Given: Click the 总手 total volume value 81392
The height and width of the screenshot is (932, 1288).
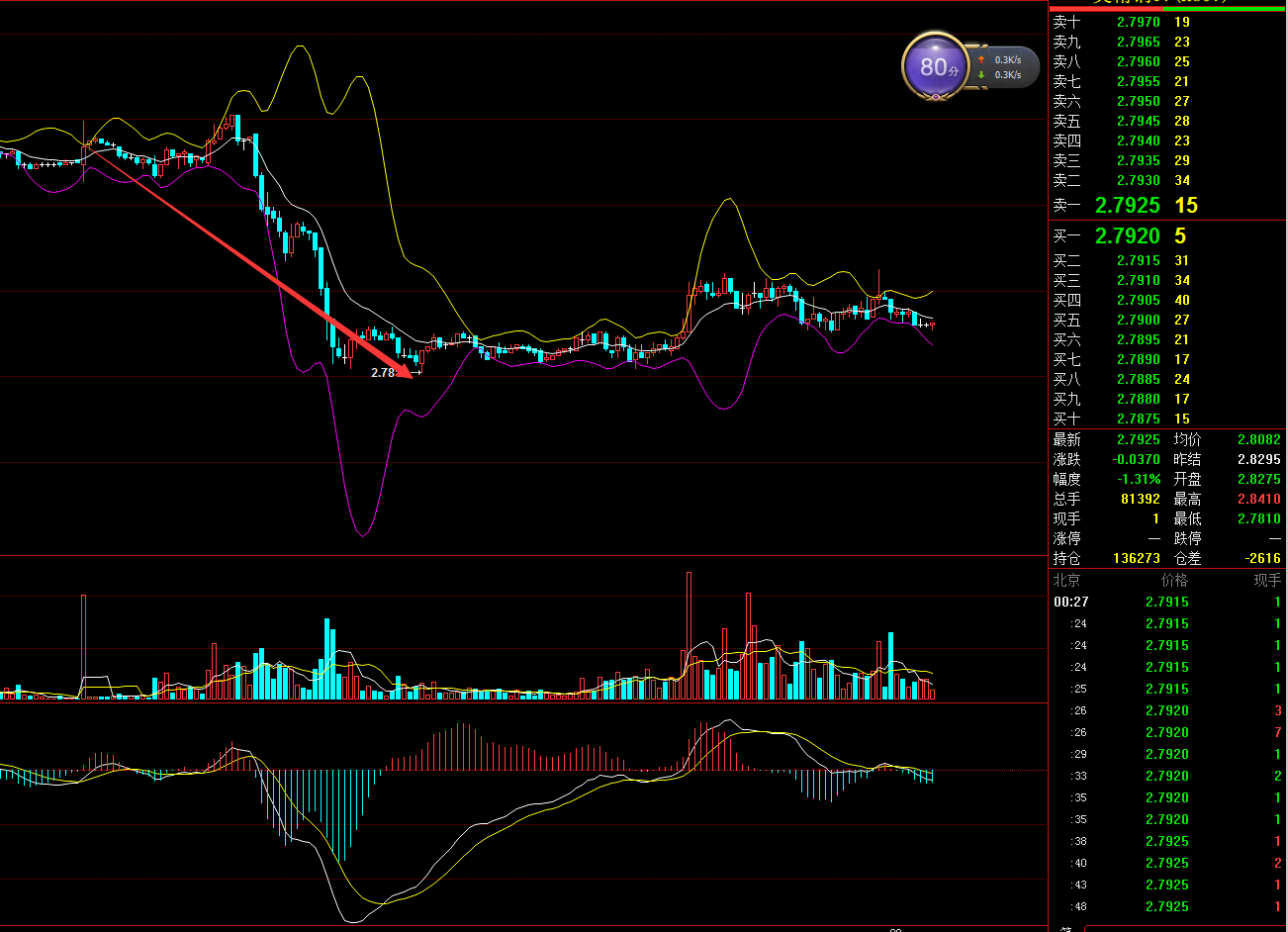Looking at the screenshot, I should [1141, 499].
